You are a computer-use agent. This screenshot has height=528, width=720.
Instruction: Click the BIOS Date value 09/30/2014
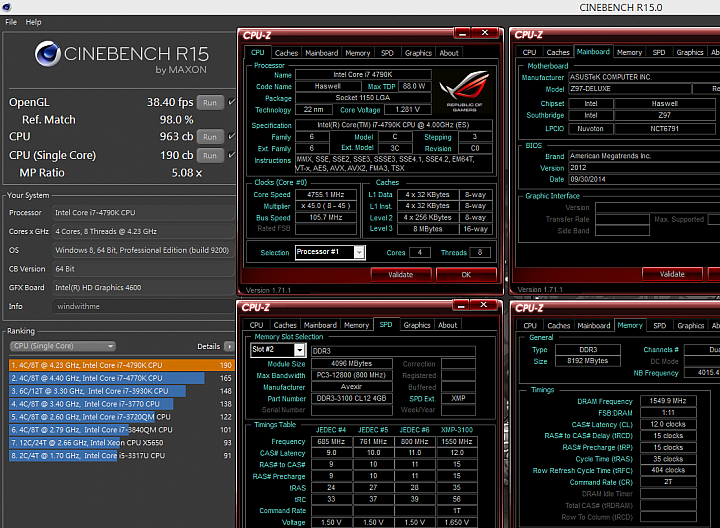(644, 179)
